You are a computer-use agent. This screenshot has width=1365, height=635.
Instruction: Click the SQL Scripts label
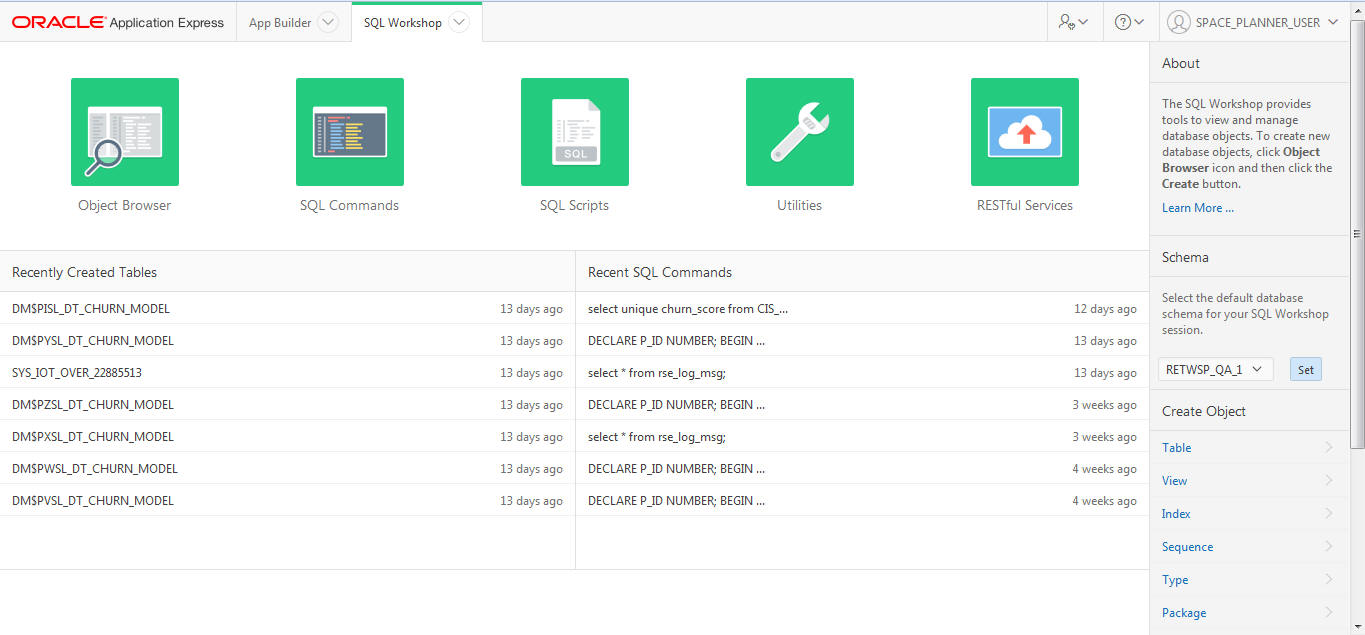575,205
